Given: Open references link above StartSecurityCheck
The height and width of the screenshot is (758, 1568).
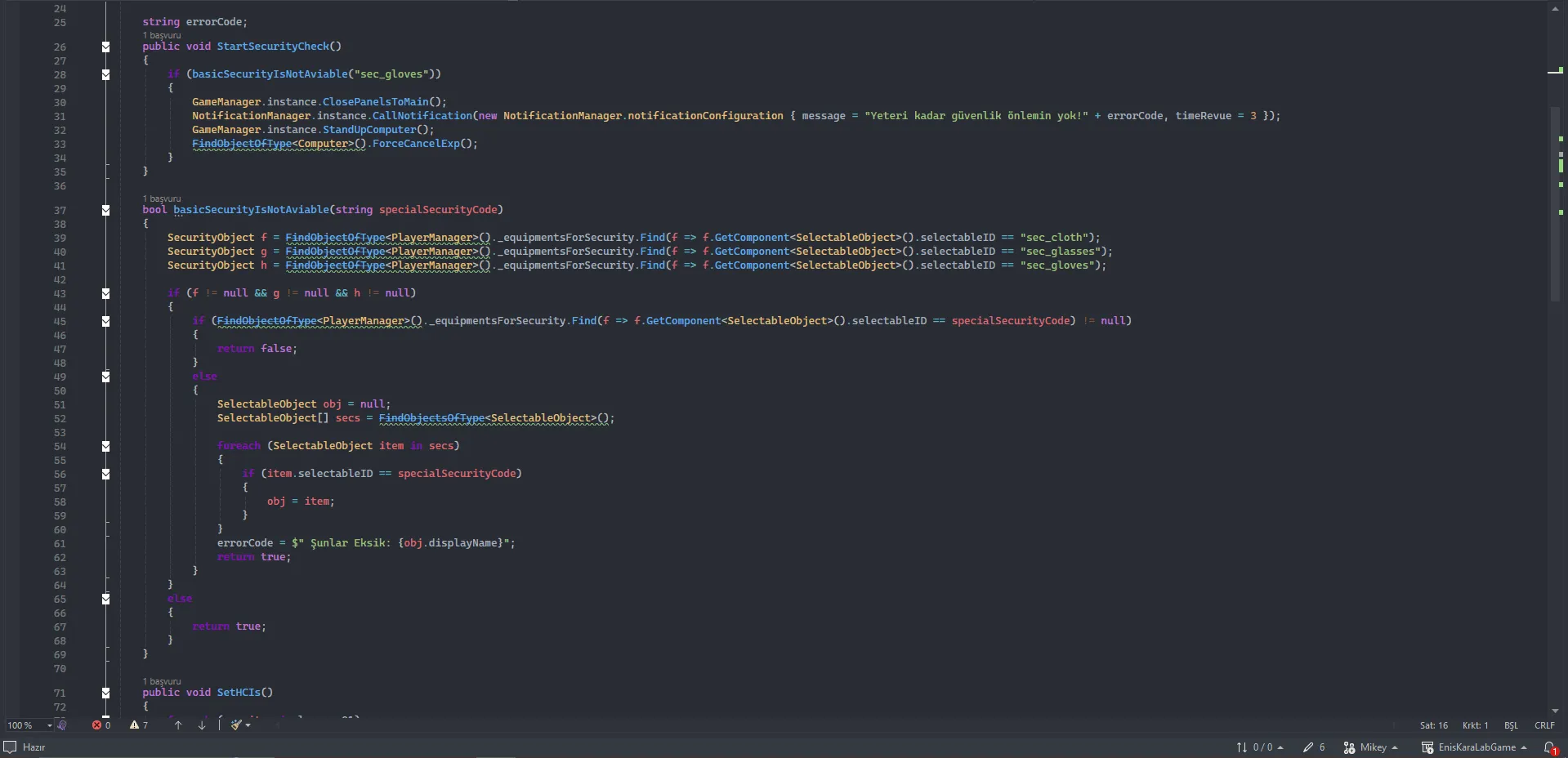Looking at the screenshot, I should pos(162,35).
